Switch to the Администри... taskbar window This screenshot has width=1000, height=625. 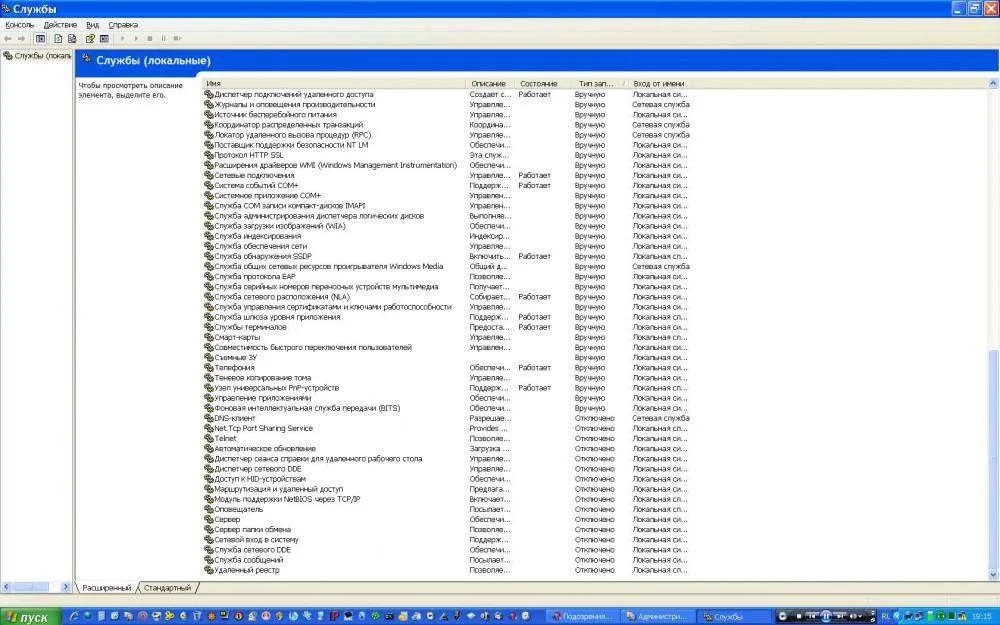coord(658,617)
